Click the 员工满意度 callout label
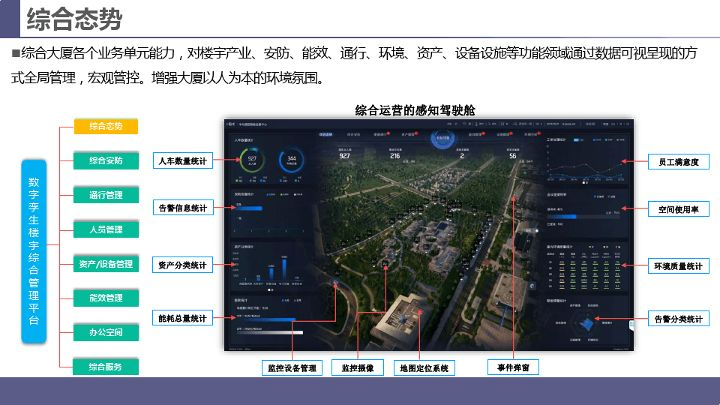Image resolution: width=720 pixels, height=405 pixels. coord(678,162)
